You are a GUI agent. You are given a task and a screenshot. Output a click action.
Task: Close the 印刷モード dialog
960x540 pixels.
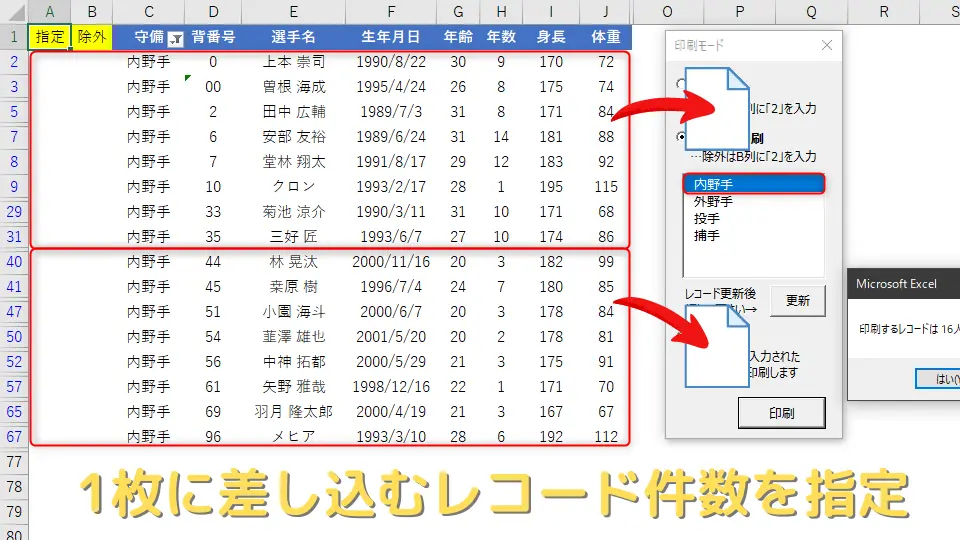click(x=826, y=45)
